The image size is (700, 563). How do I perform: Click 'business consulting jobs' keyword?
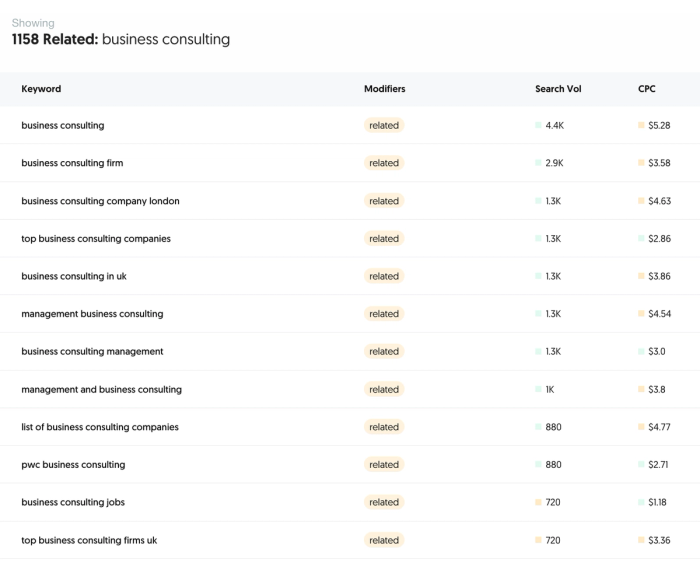coord(73,502)
